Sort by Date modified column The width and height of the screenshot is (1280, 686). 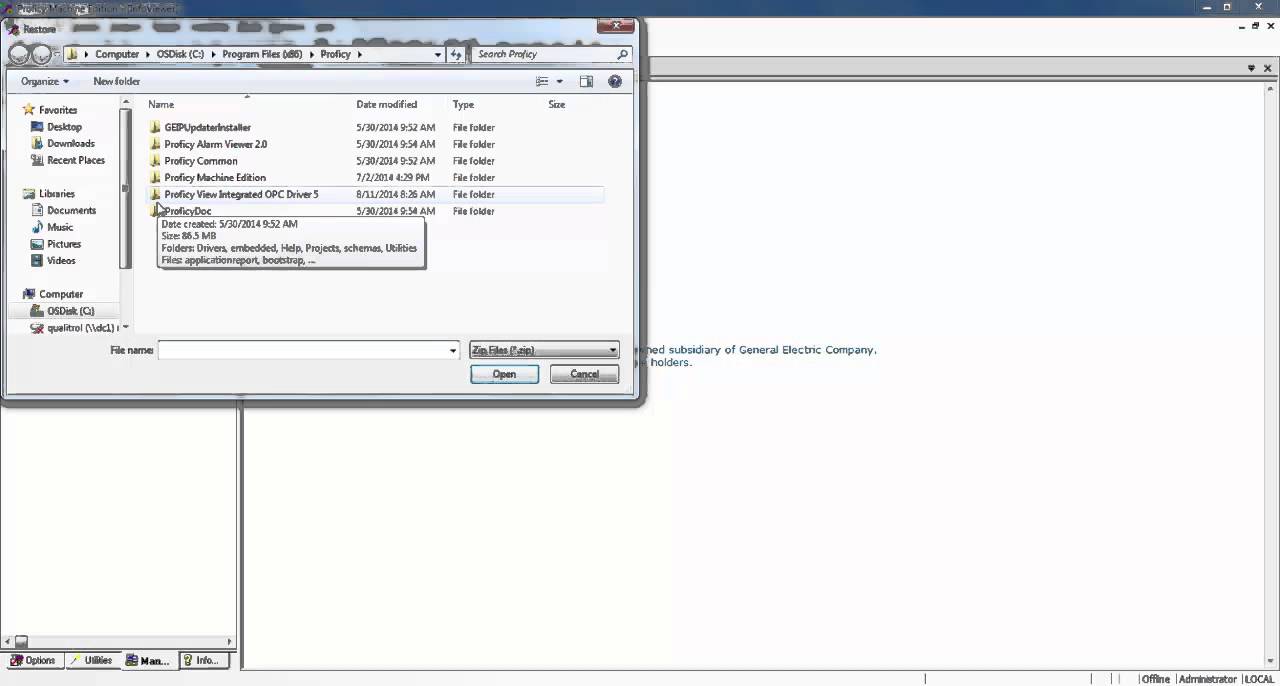click(386, 104)
